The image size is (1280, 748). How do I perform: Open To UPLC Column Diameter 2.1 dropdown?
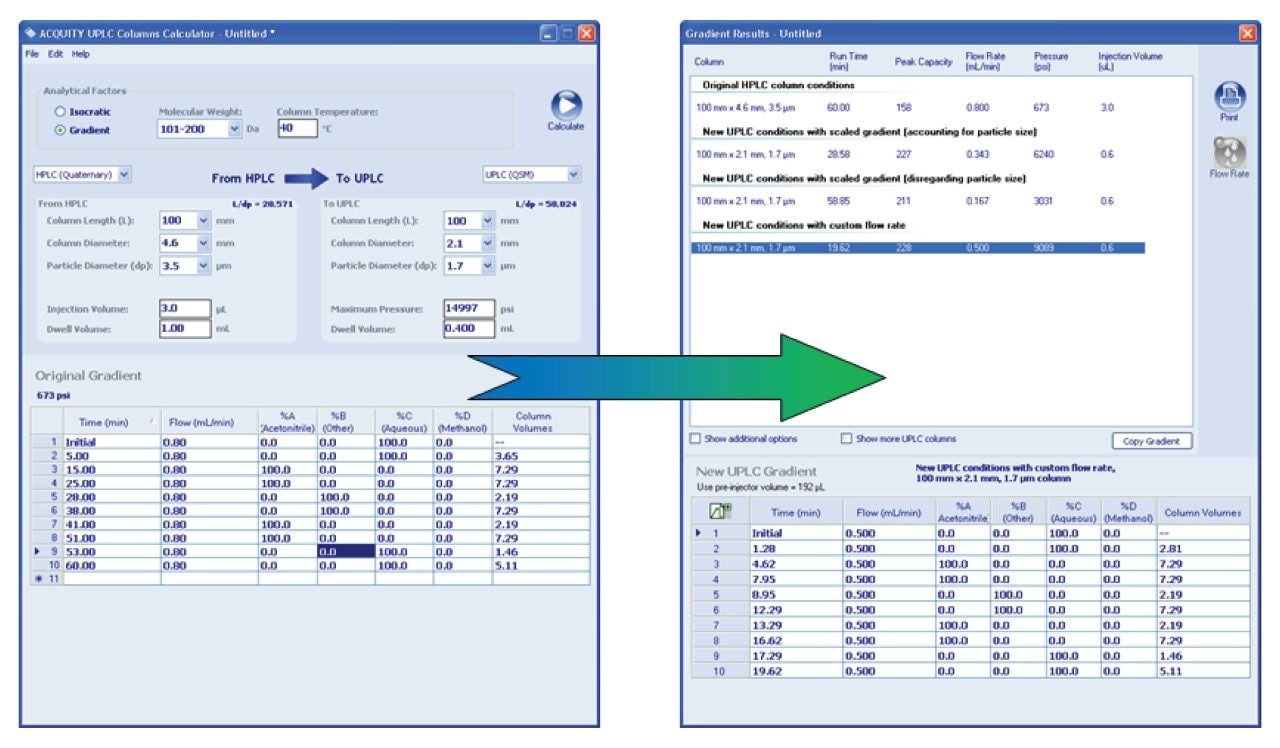488,242
